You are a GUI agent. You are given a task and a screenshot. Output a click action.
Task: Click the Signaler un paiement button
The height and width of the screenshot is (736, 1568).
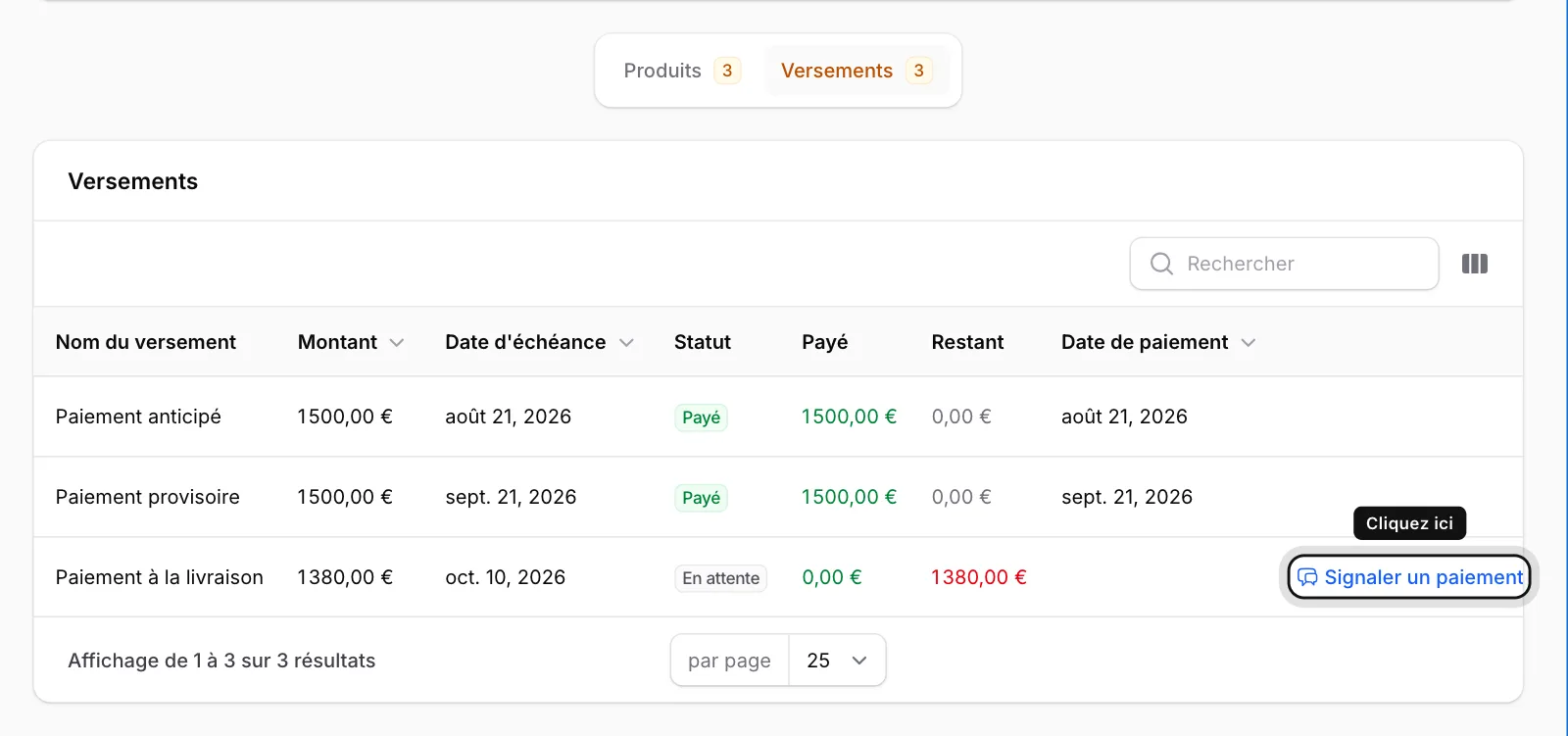1409,577
